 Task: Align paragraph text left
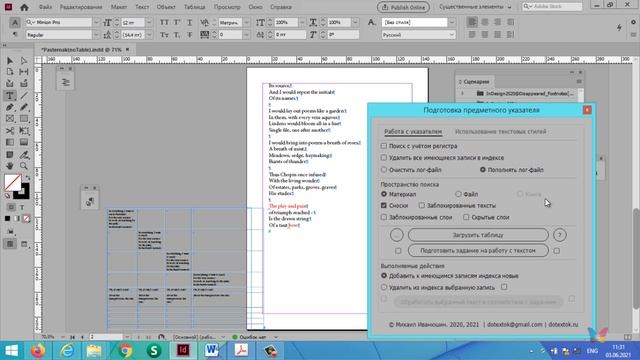(x=472, y=22)
